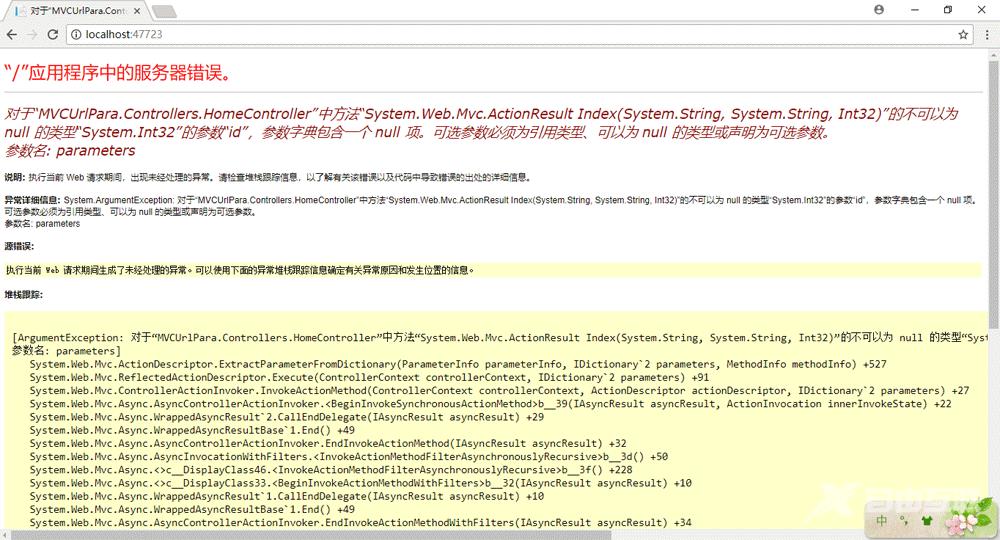Go forward using the browser forward arrow
Viewport: 1000px width, 540px height.
tap(32, 34)
